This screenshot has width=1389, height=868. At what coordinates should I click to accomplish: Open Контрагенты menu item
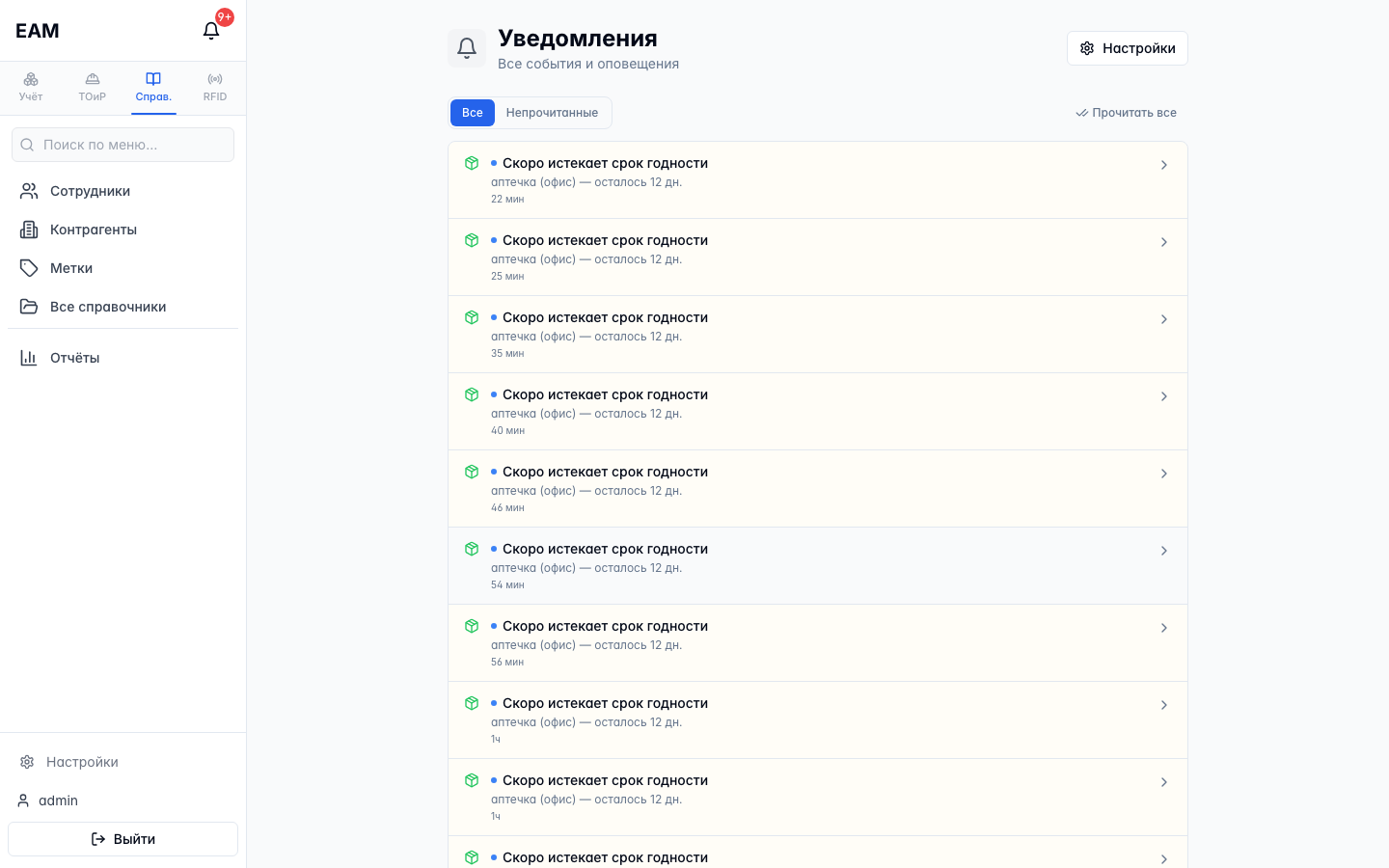123,230
